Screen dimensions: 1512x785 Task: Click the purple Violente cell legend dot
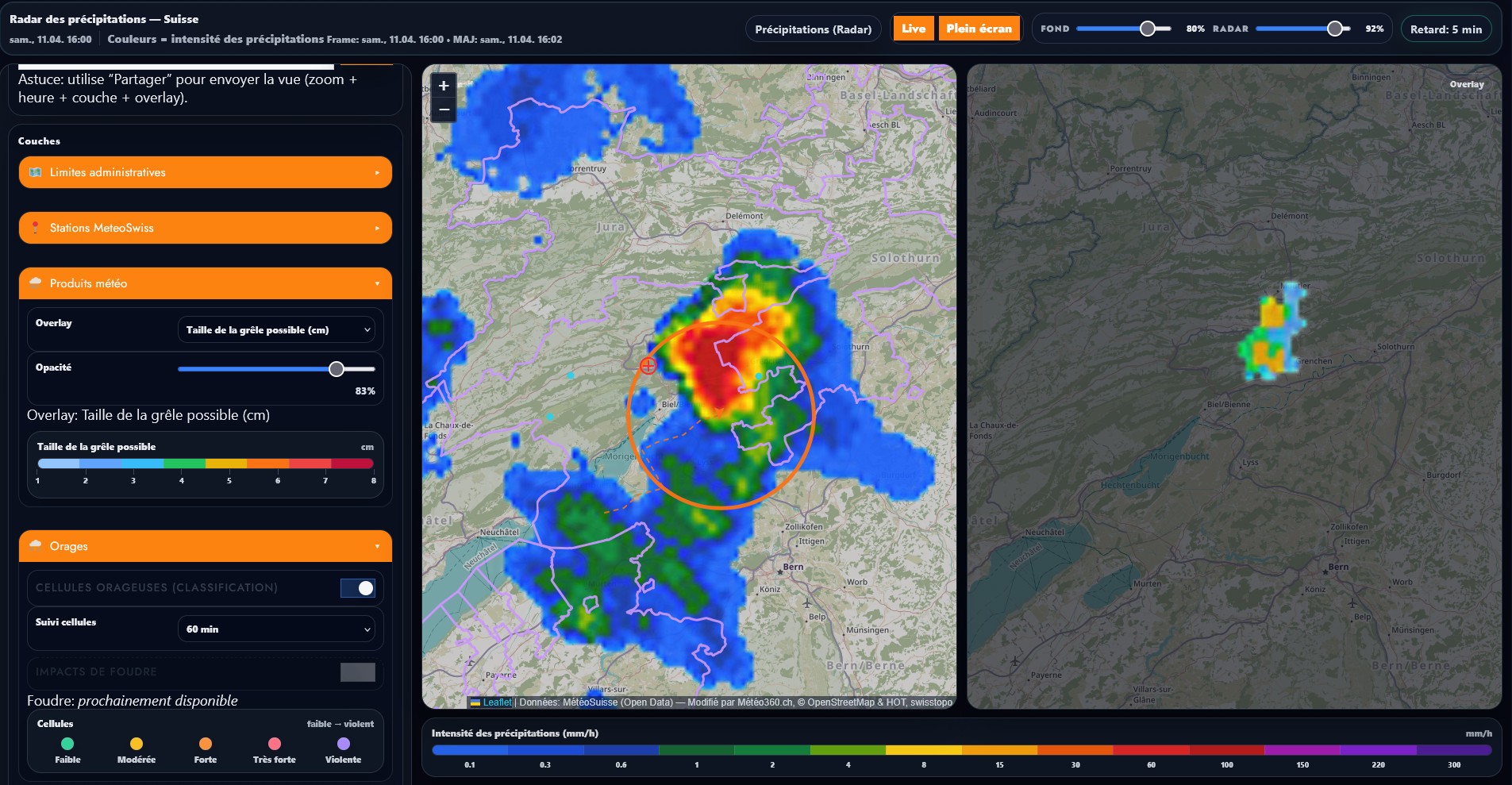[x=343, y=744]
